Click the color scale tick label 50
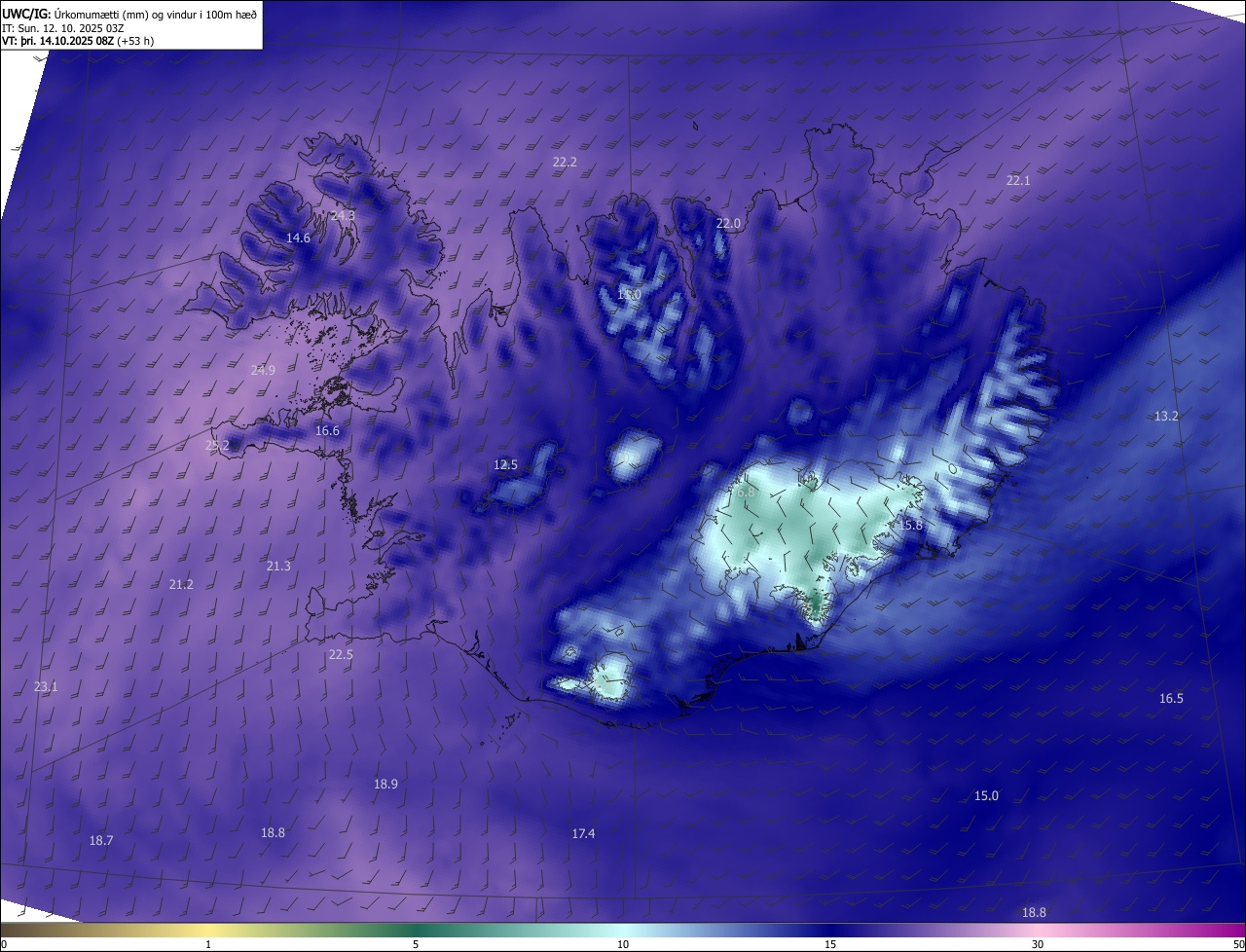The height and width of the screenshot is (952, 1246). point(1238,944)
